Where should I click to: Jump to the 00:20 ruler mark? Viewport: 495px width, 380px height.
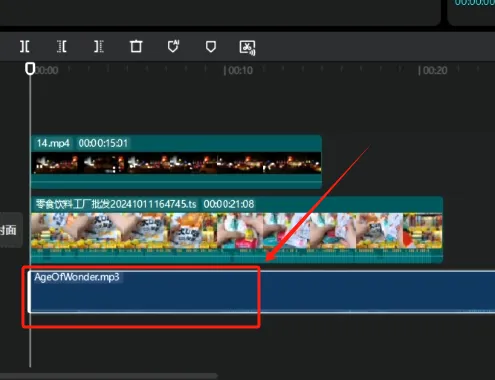433,70
